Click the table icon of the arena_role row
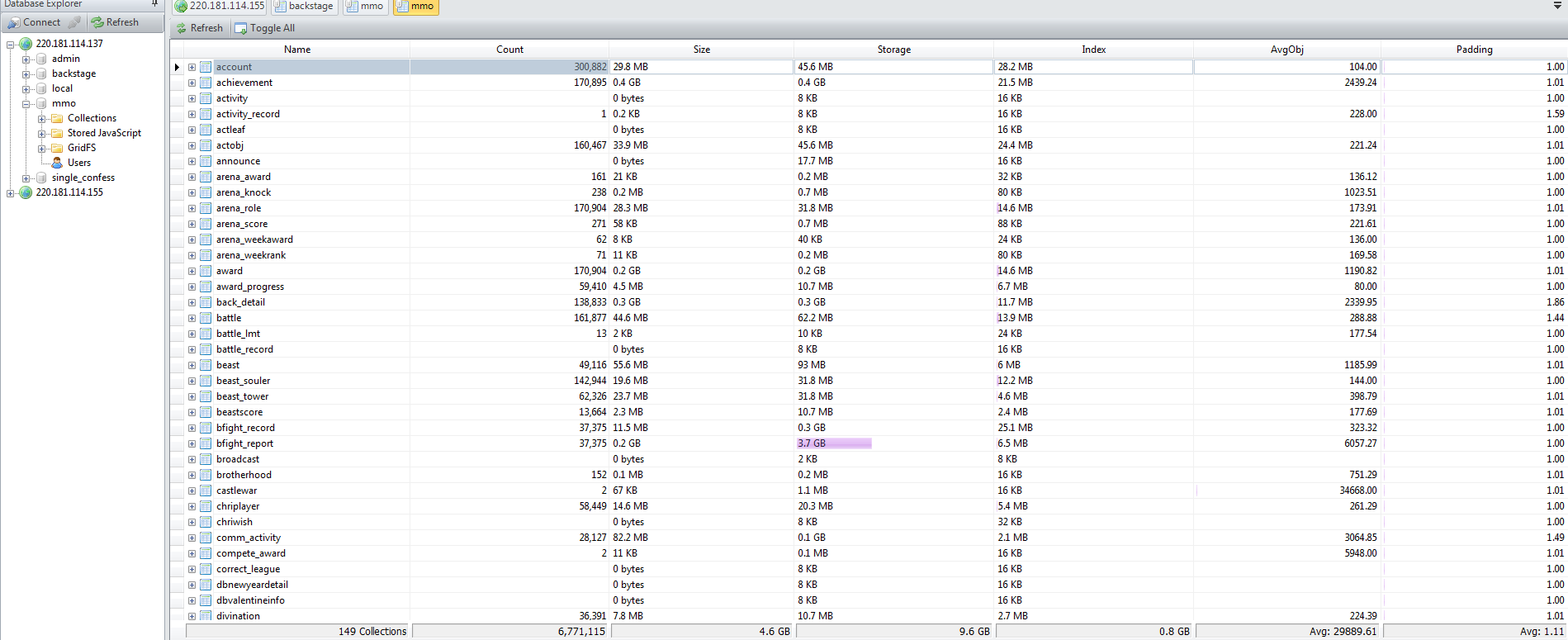The width and height of the screenshot is (1568, 640). coord(206,208)
